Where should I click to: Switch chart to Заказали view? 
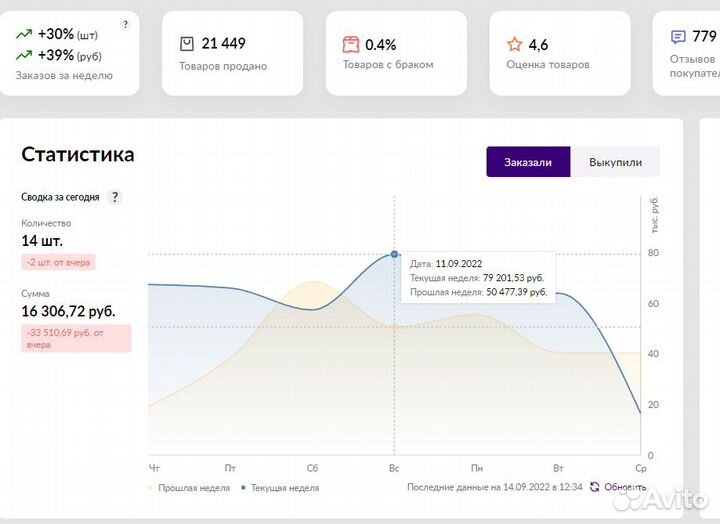pos(528,162)
